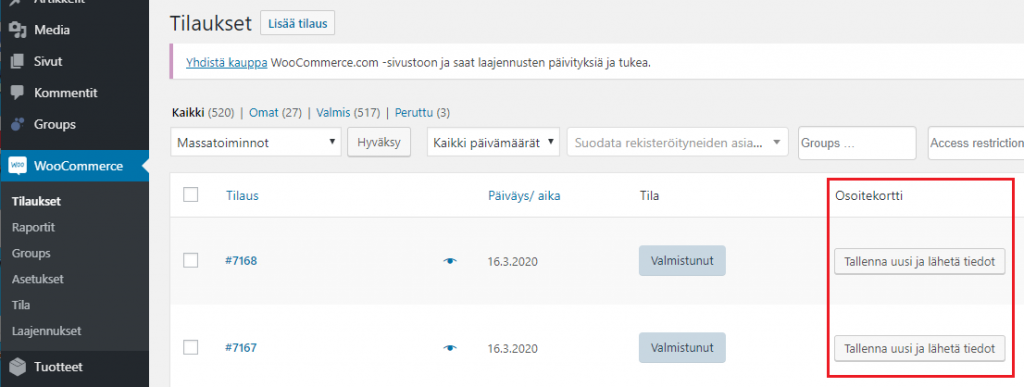Click Tallenna uusi button for order #7167

click(x=920, y=348)
